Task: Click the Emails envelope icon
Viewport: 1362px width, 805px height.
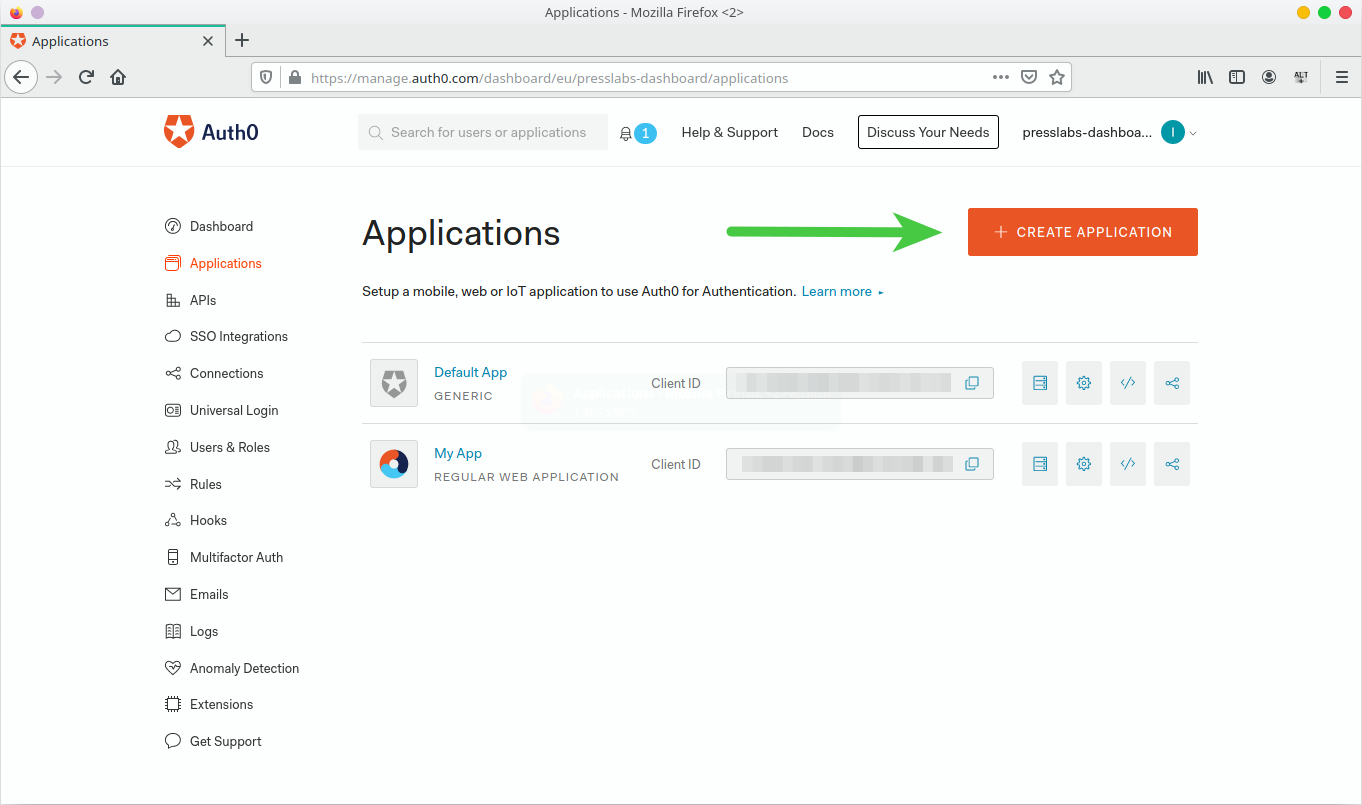Action: click(172, 594)
